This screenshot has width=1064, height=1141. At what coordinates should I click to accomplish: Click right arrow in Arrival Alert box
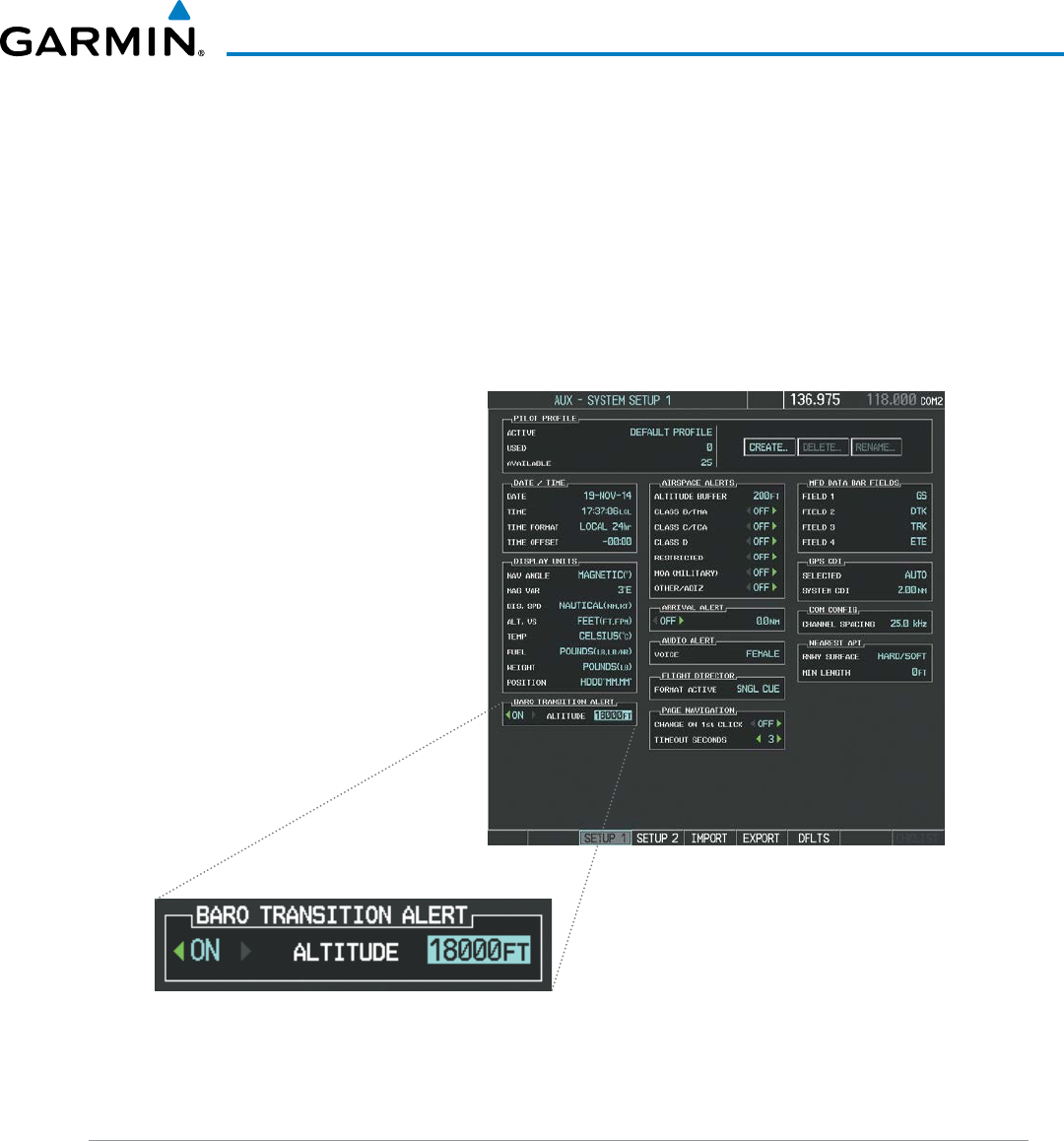681,622
